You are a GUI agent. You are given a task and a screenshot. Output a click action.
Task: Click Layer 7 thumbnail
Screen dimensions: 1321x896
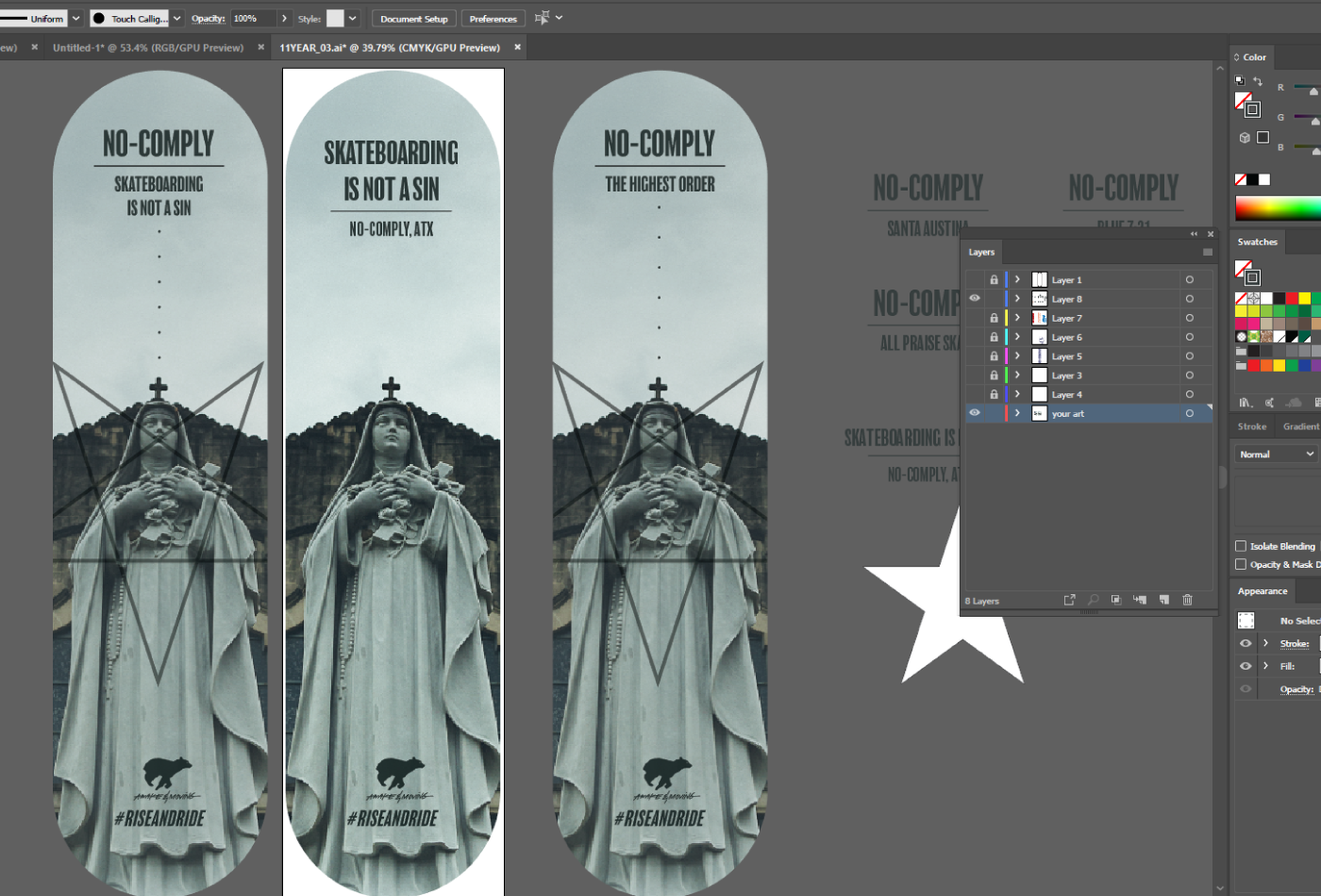click(1039, 318)
